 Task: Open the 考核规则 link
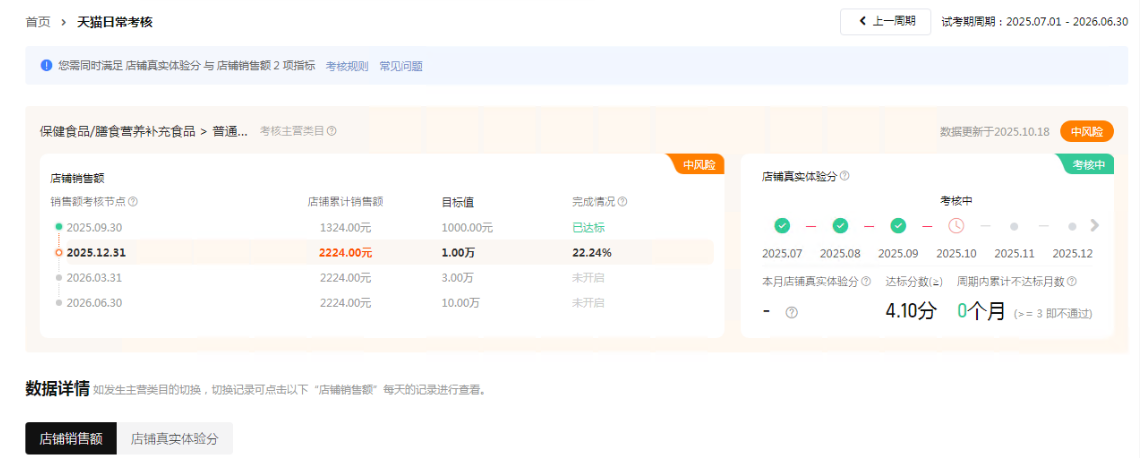click(x=347, y=66)
